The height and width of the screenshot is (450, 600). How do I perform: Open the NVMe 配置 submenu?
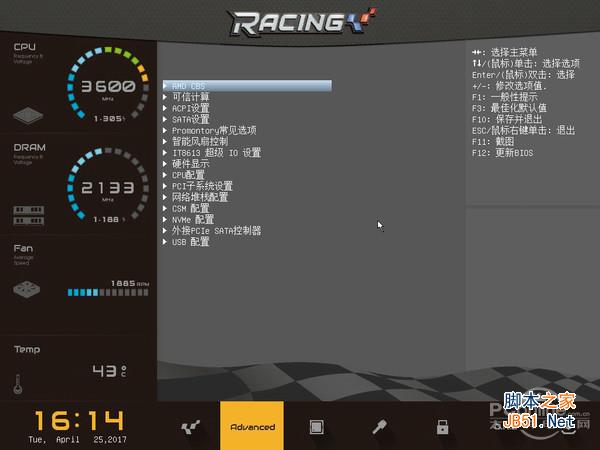point(193,219)
